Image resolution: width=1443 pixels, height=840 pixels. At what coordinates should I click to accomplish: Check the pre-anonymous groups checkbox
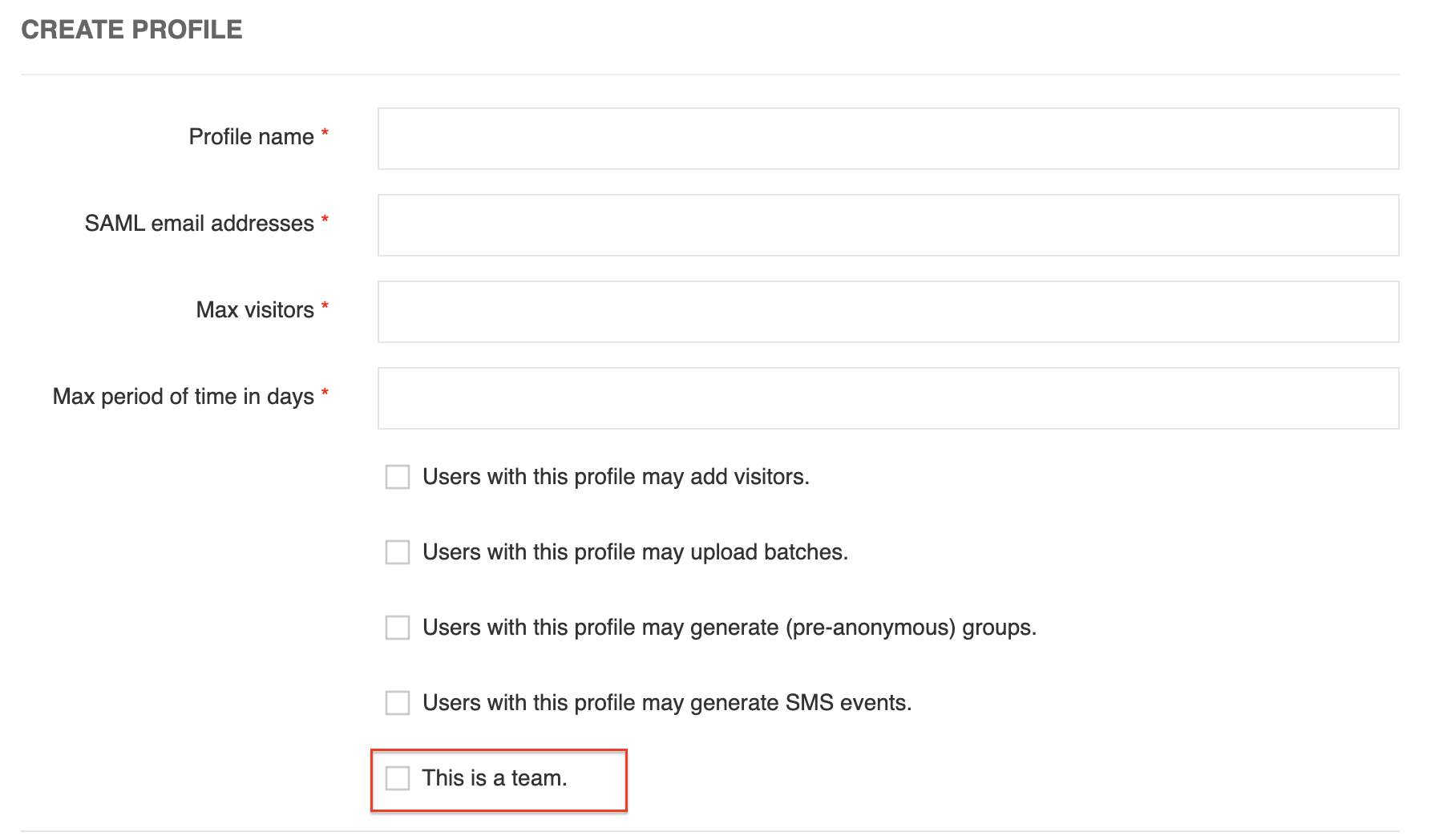(x=398, y=628)
